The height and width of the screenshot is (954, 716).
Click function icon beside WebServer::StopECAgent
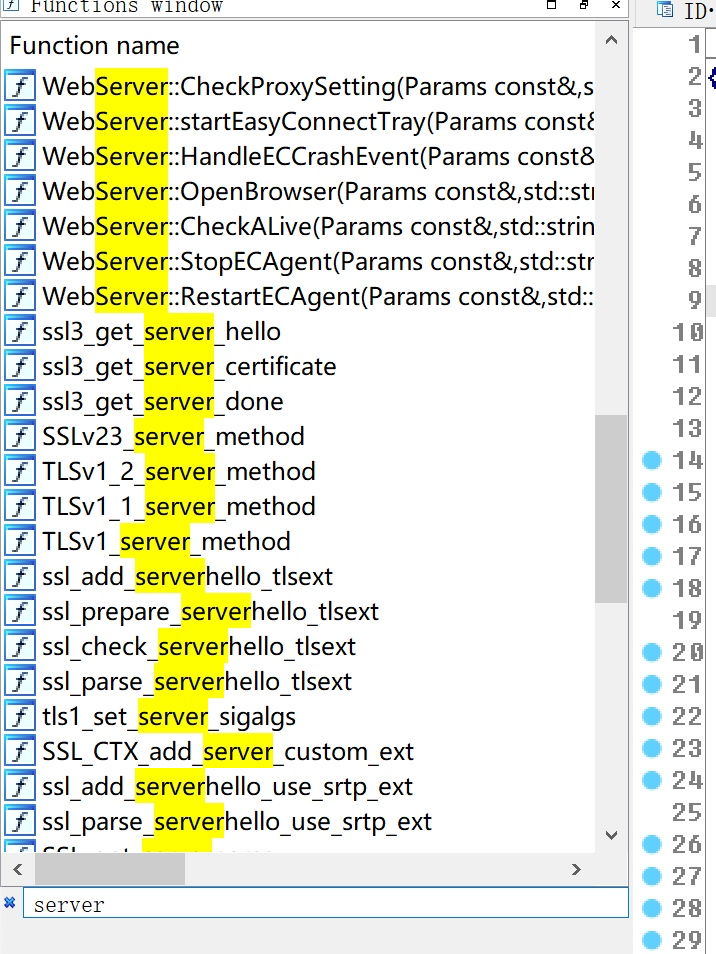point(20,261)
